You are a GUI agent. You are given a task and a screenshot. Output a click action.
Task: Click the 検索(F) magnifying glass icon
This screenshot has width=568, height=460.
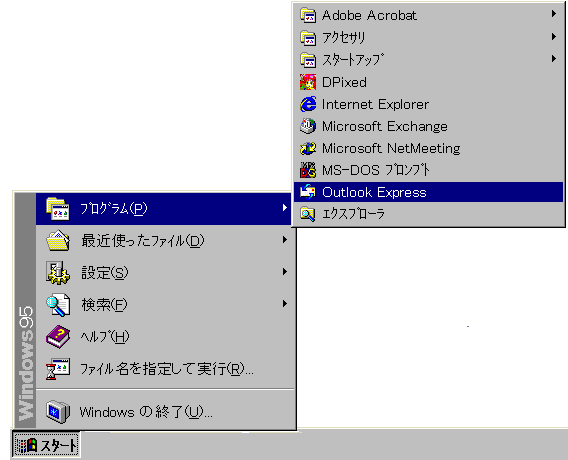58,305
